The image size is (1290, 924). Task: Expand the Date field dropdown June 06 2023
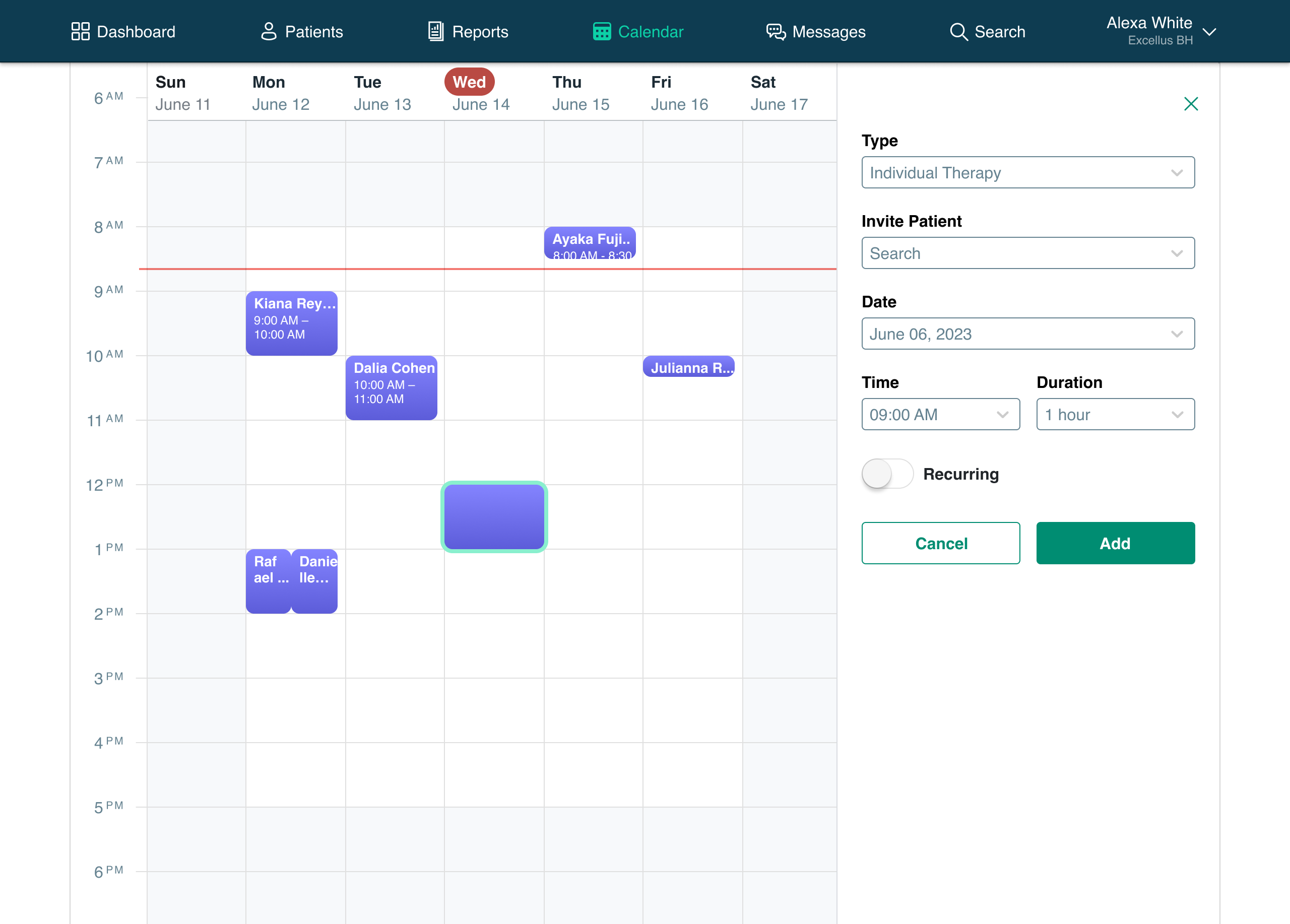click(1028, 334)
